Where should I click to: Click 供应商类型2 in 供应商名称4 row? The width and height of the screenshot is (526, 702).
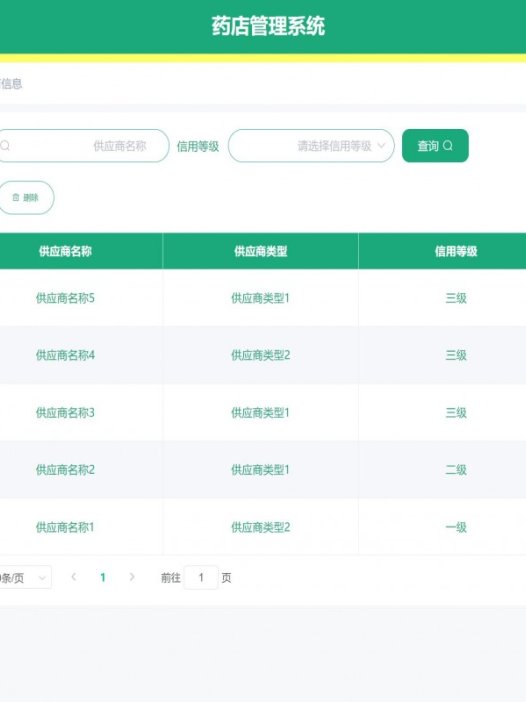[x=261, y=355]
